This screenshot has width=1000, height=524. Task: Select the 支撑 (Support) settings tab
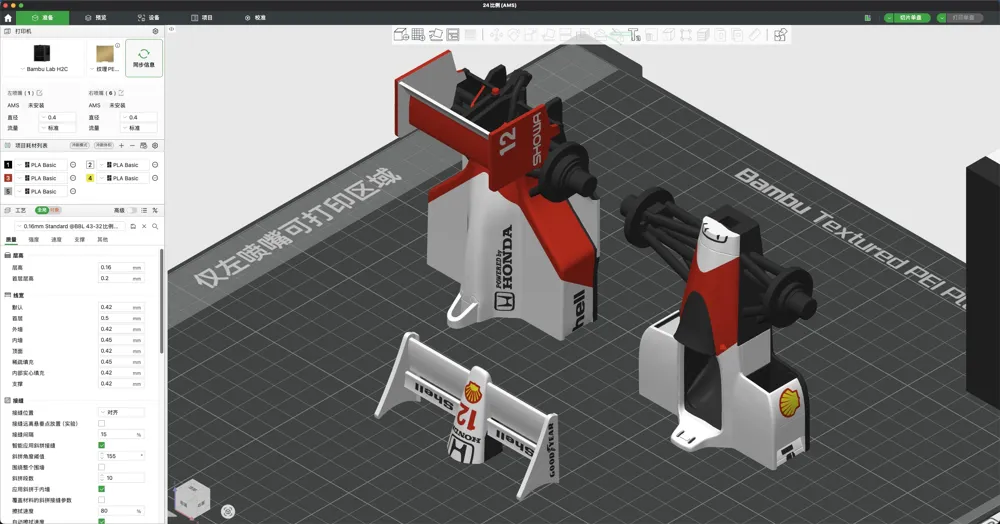pyautogui.click(x=79, y=240)
